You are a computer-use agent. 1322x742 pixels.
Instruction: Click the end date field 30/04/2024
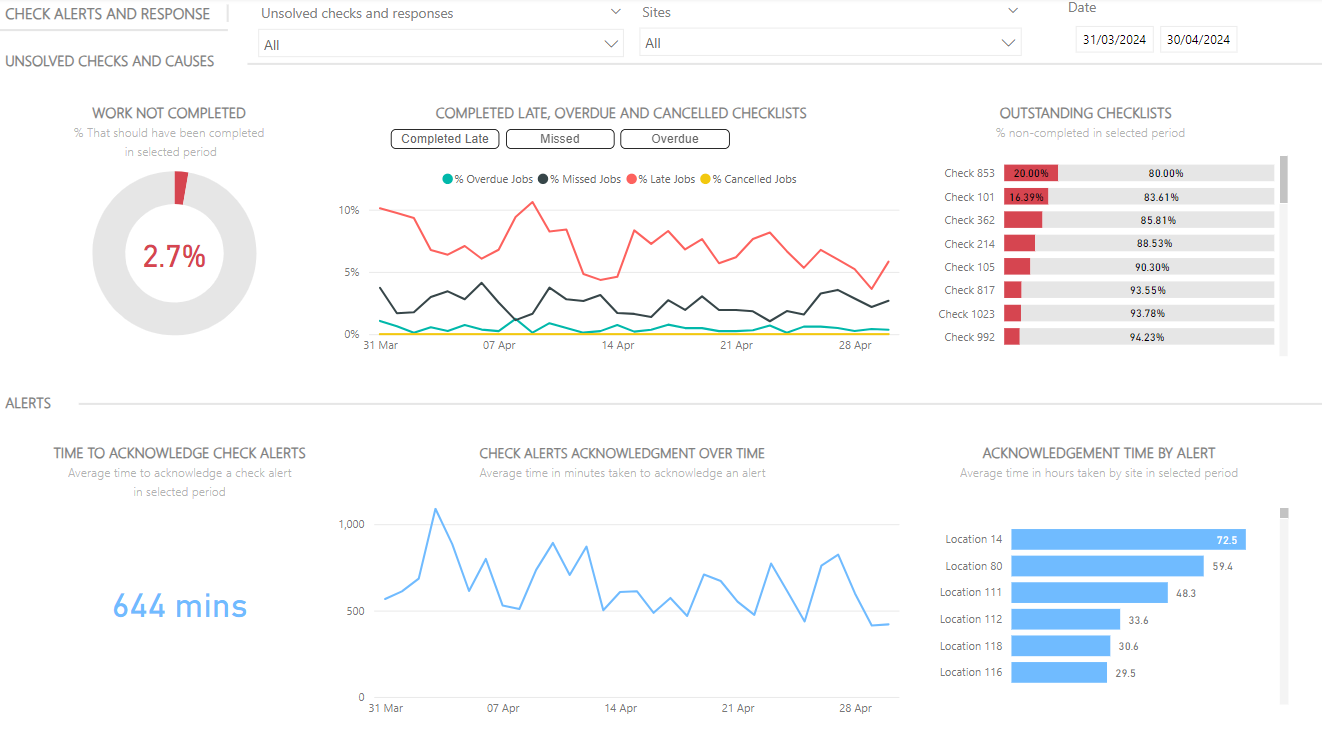(x=1198, y=40)
